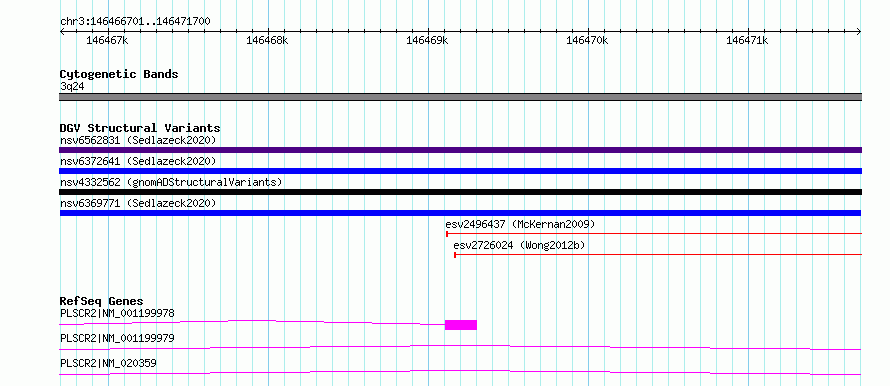Open the esv2726024 (Wong2012b) variant label
Image resolution: width=890 pixels, height=386 pixels.
(519, 245)
